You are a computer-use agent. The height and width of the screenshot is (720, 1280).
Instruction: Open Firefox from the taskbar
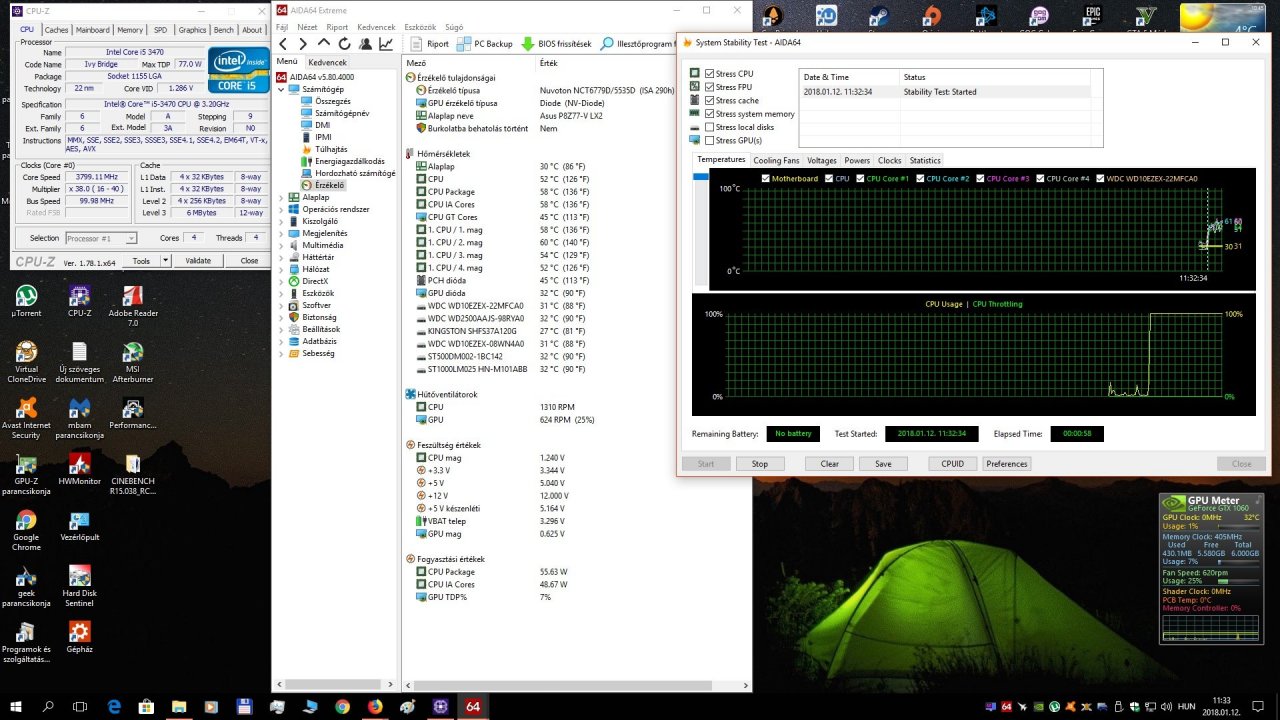click(x=375, y=706)
